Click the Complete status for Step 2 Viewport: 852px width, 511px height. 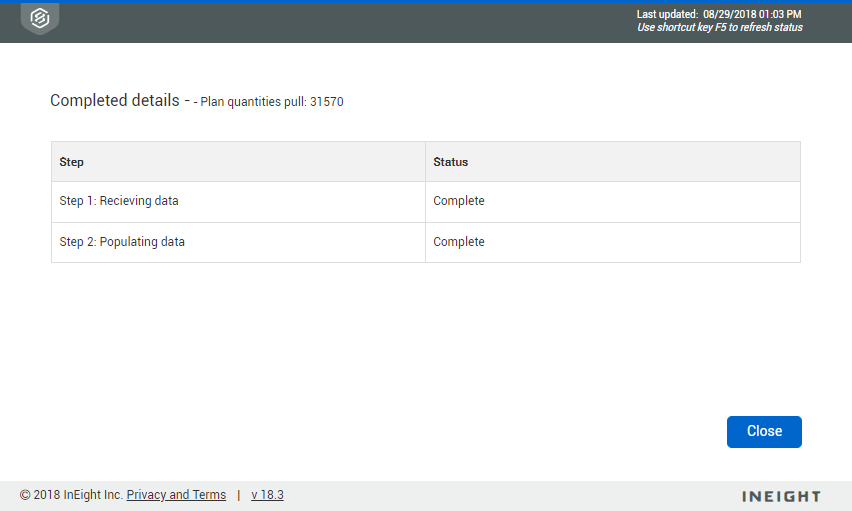[x=459, y=242]
